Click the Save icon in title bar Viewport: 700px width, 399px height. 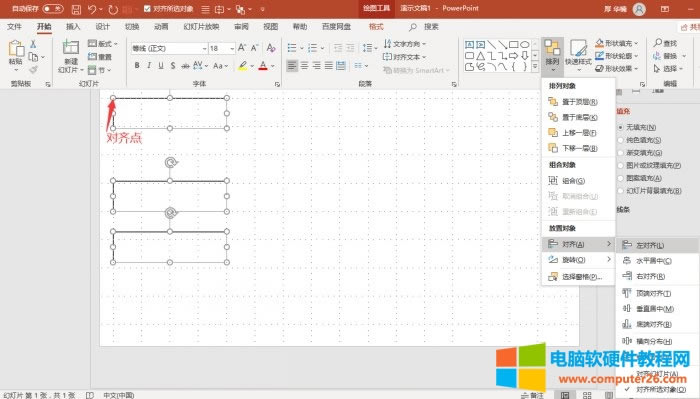[x=76, y=9]
